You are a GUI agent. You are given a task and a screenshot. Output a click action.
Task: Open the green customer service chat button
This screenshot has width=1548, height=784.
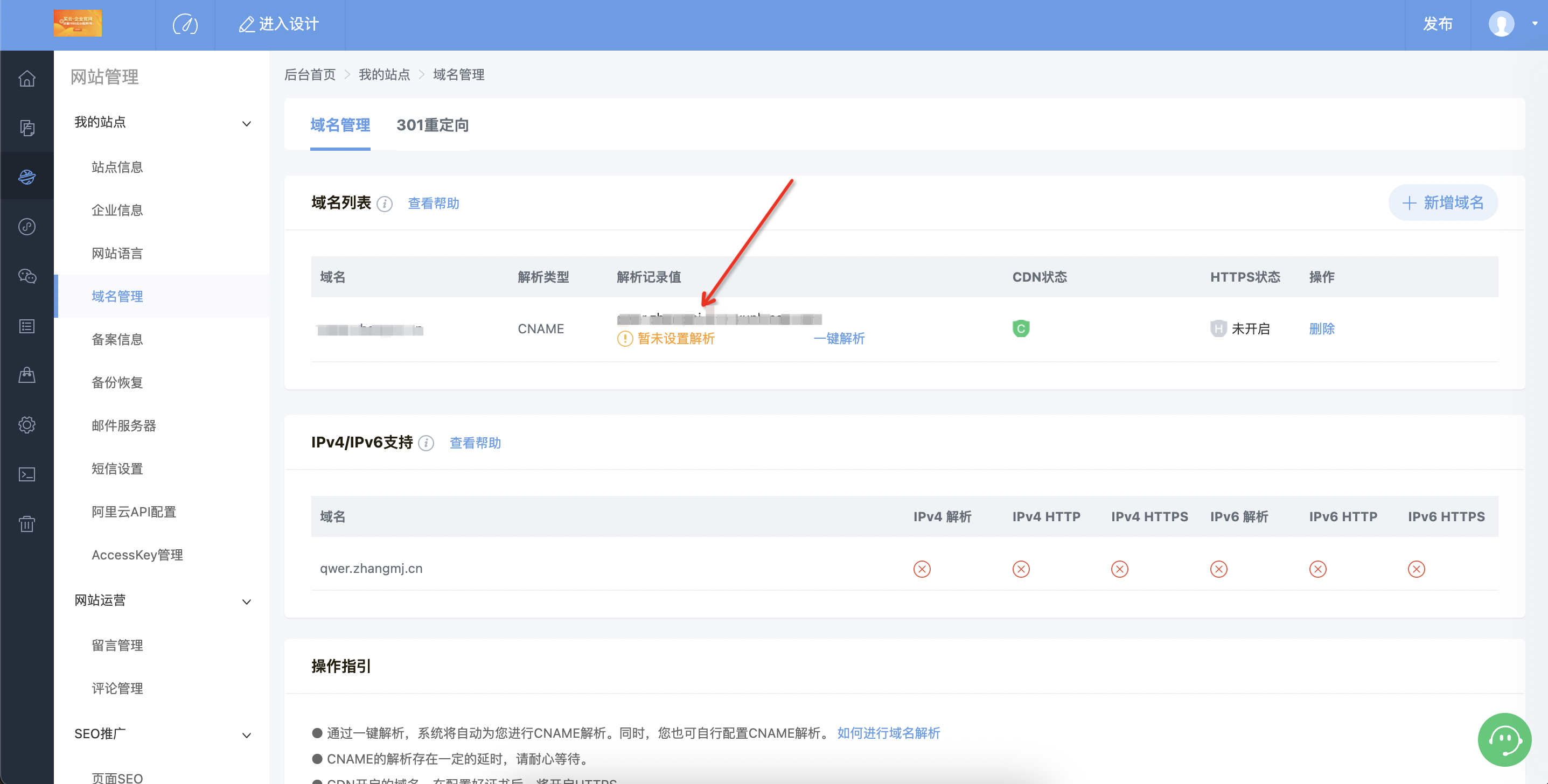(x=1503, y=739)
